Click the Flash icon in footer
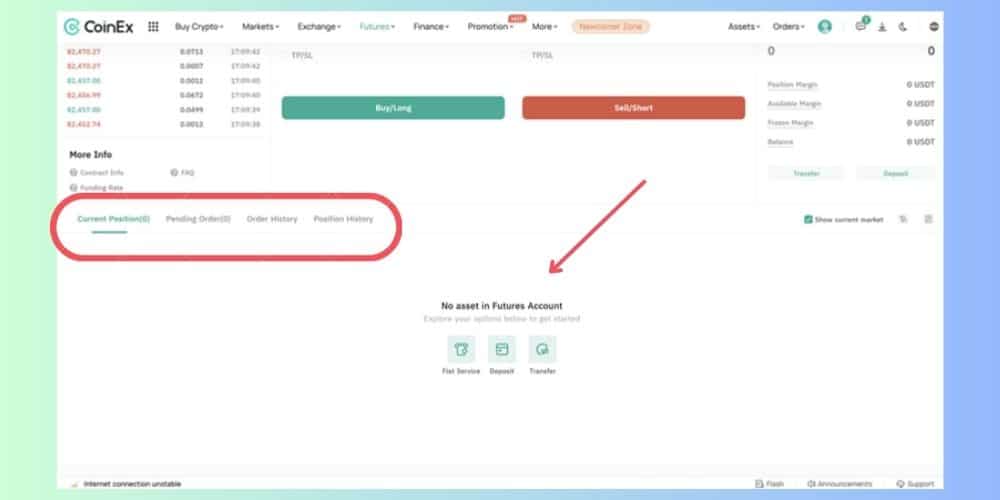This screenshot has width=1000, height=500. tap(758, 484)
